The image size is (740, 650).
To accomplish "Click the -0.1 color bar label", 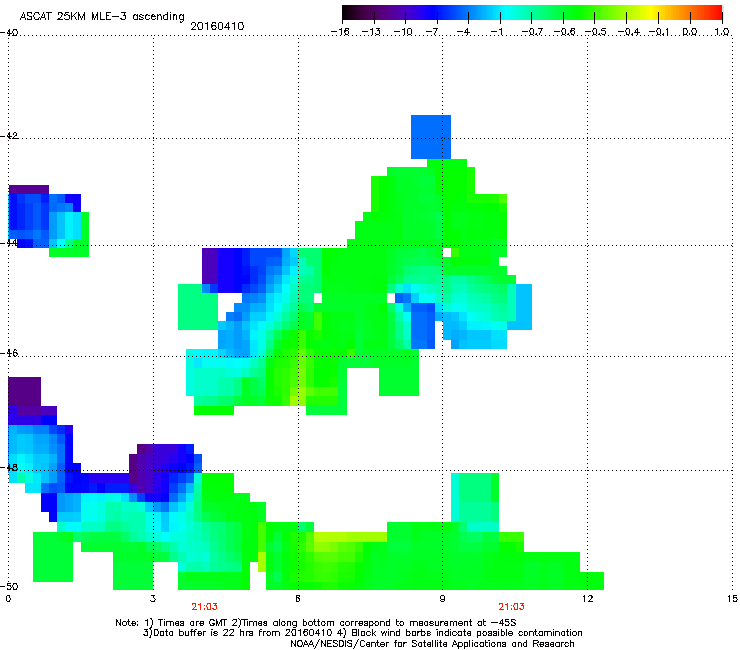I will [x=659, y=32].
